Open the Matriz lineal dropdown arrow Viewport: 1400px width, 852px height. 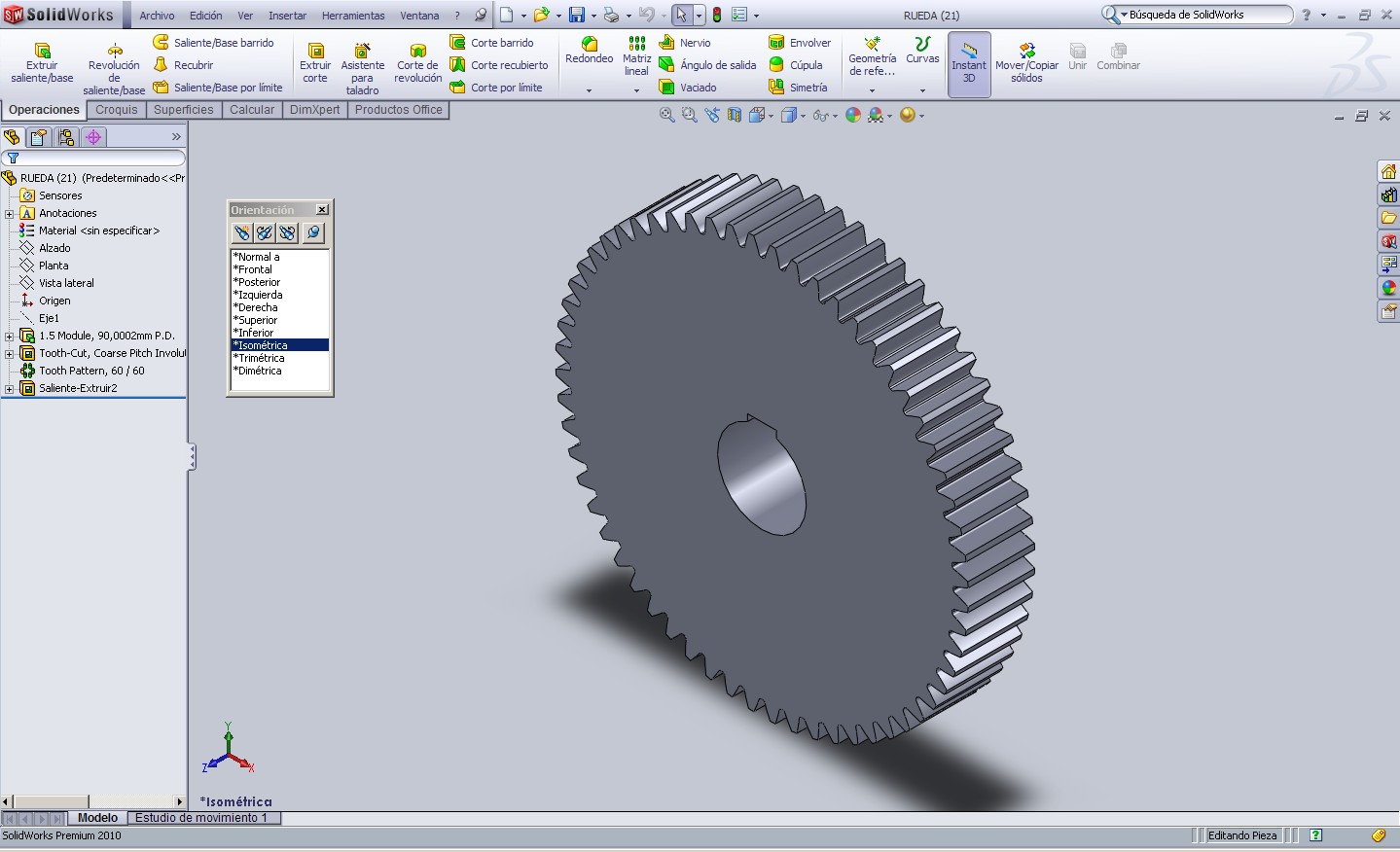(x=636, y=90)
